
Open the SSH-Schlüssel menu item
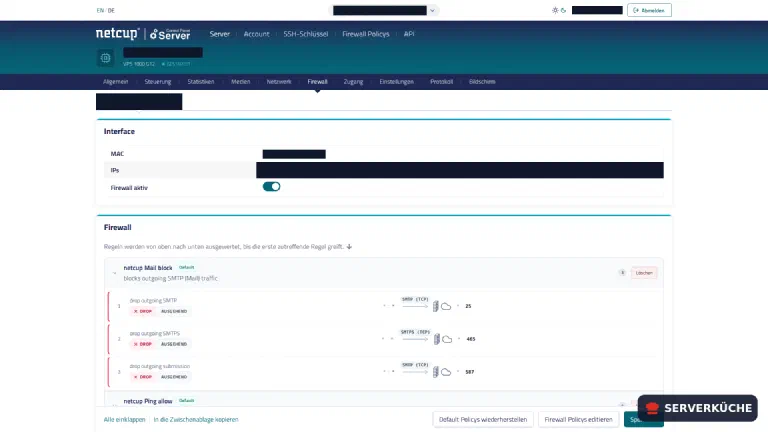click(x=306, y=34)
